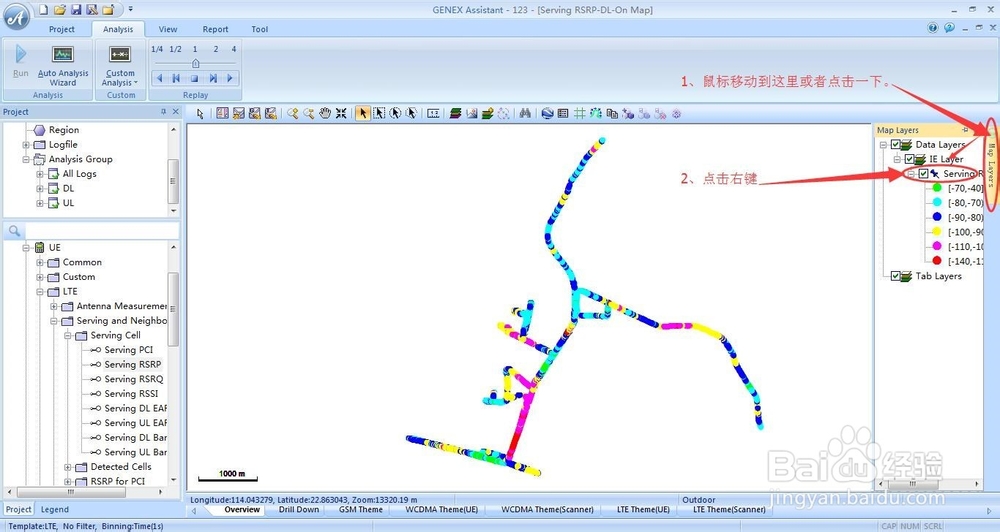The width and height of the screenshot is (1000, 532).
Task: Save project with the floppy disk icon
Action: (76, 10)
